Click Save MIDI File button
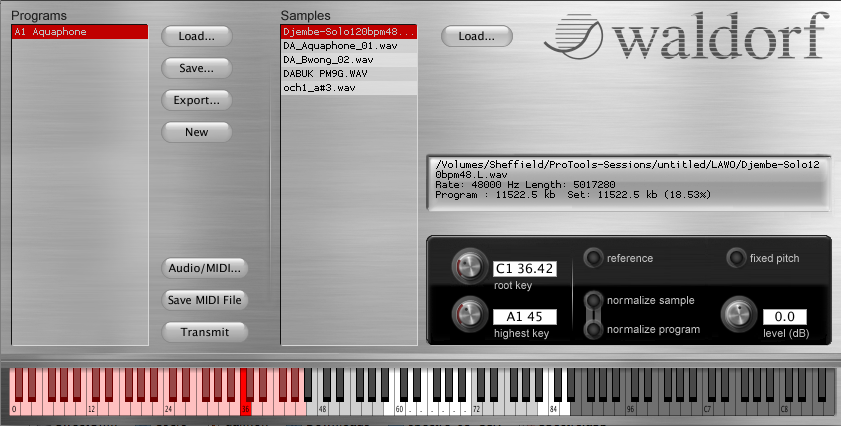This screenshot has width=841, height=426. pos(205,300)
